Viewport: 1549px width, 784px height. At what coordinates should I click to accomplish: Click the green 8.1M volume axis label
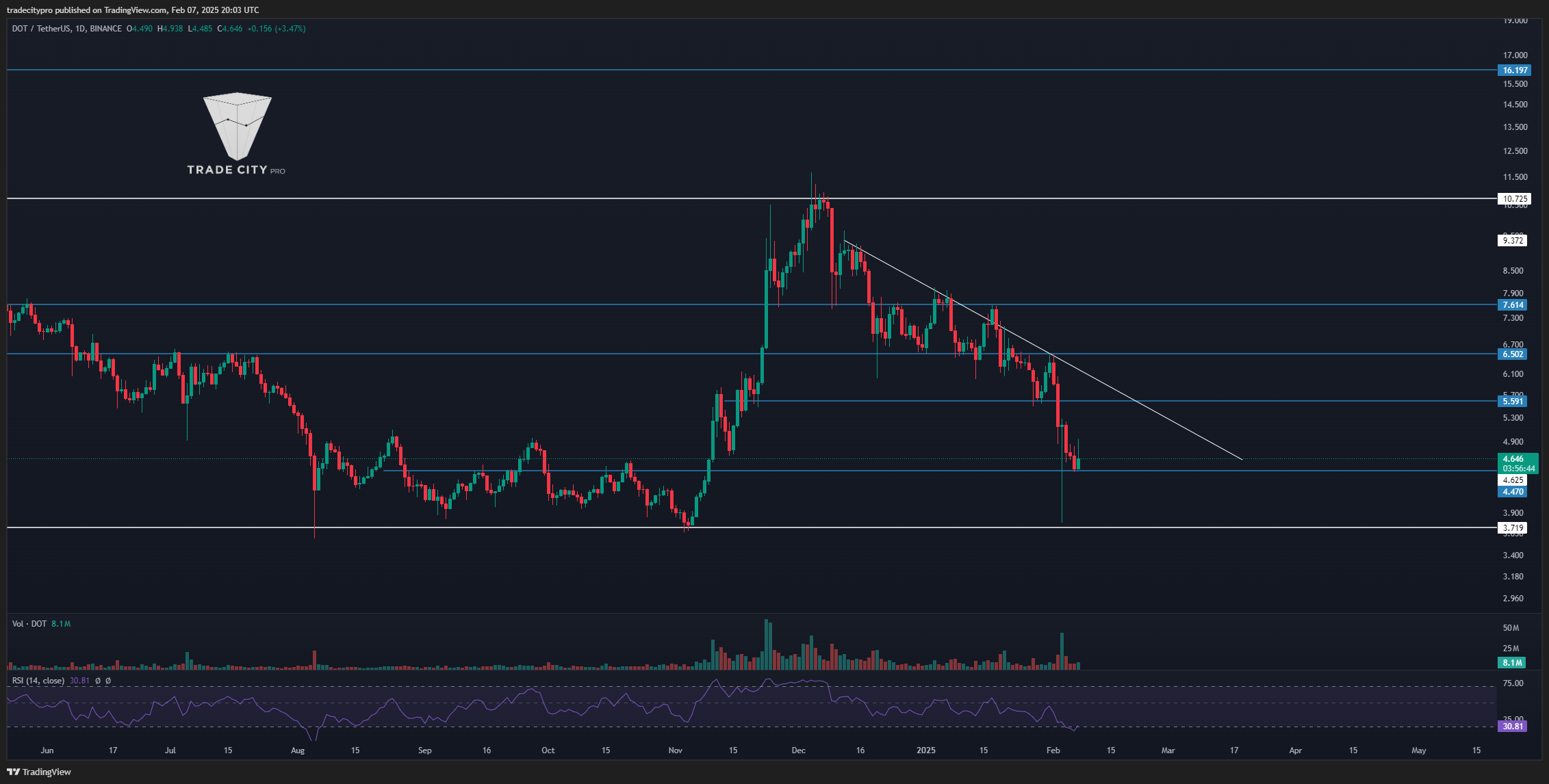(1512, 663)
